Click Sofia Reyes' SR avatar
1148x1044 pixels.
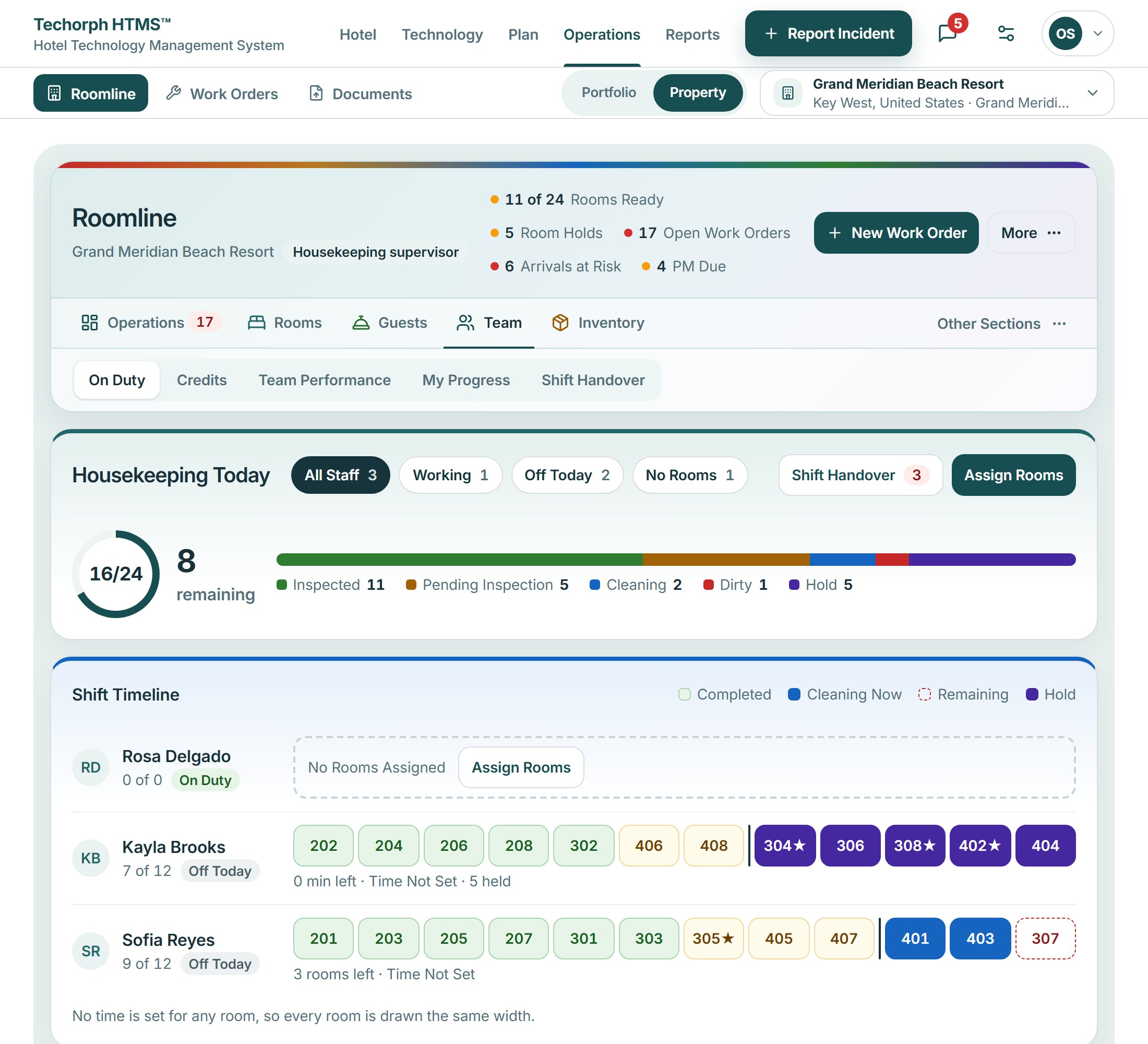click(x=91, y=951)
